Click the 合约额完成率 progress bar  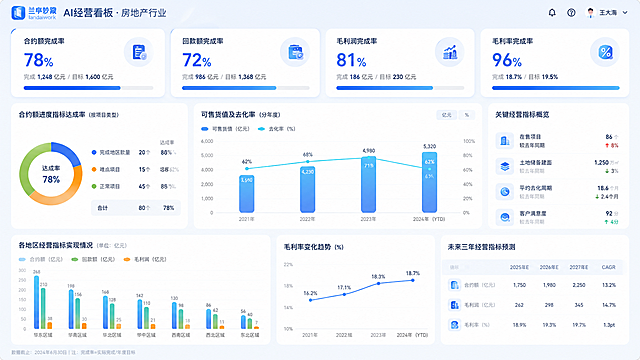tap(89, 88)
